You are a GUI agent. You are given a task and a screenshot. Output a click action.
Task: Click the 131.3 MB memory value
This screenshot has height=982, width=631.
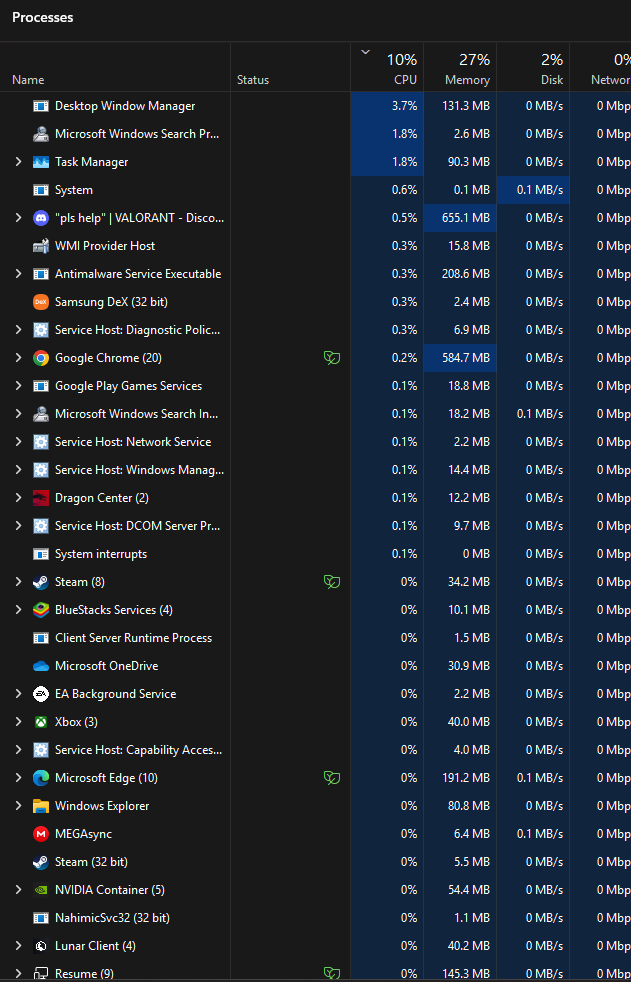coord(466,106)
